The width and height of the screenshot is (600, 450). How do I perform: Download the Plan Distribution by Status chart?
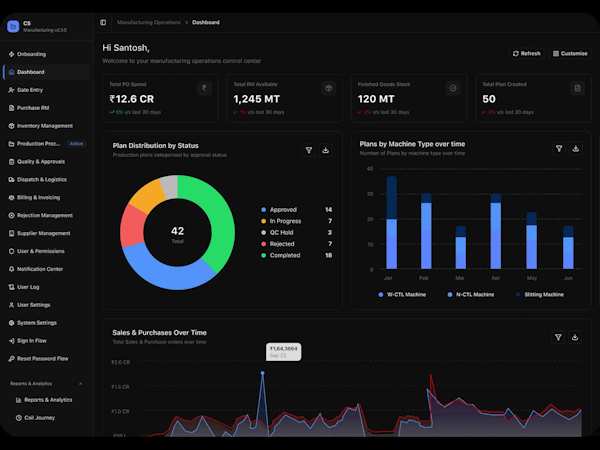point(326,150)
